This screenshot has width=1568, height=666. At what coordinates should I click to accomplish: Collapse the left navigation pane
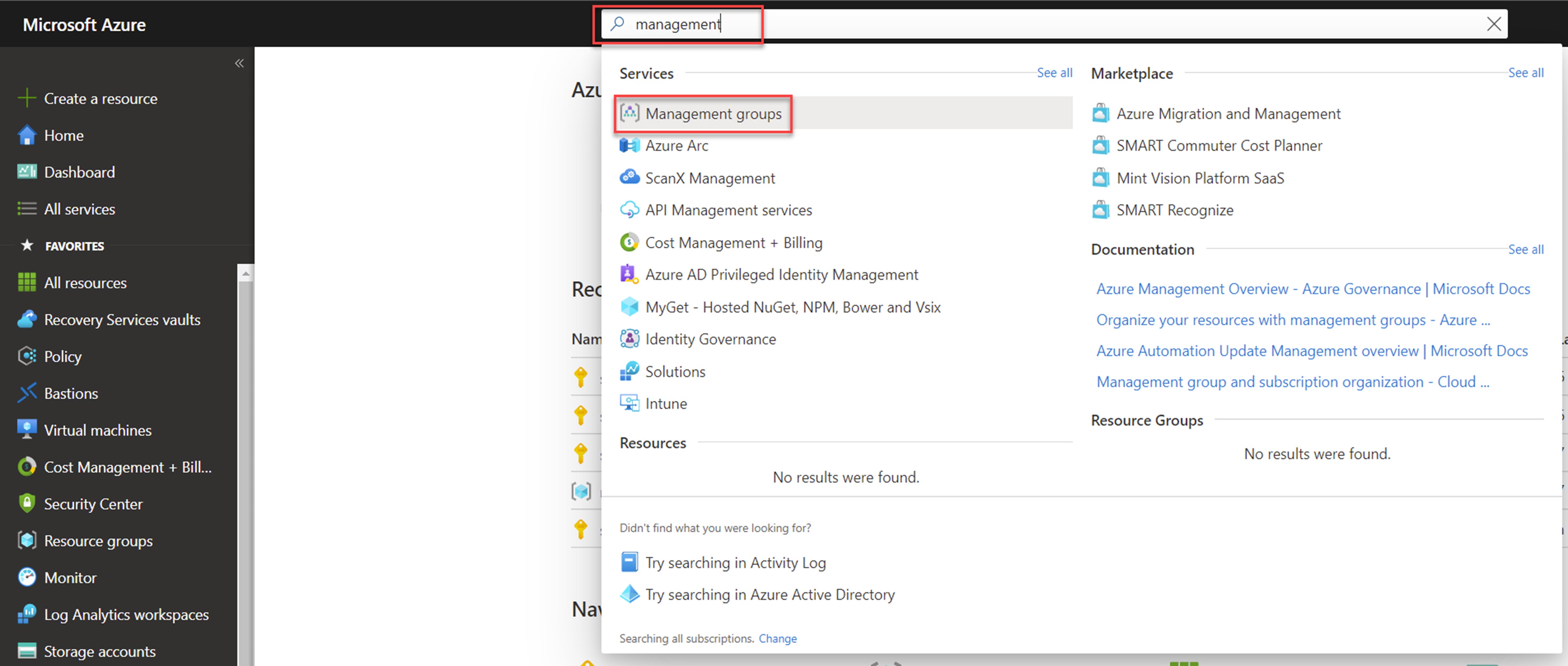pyautogui.click(x=239, y=63)
